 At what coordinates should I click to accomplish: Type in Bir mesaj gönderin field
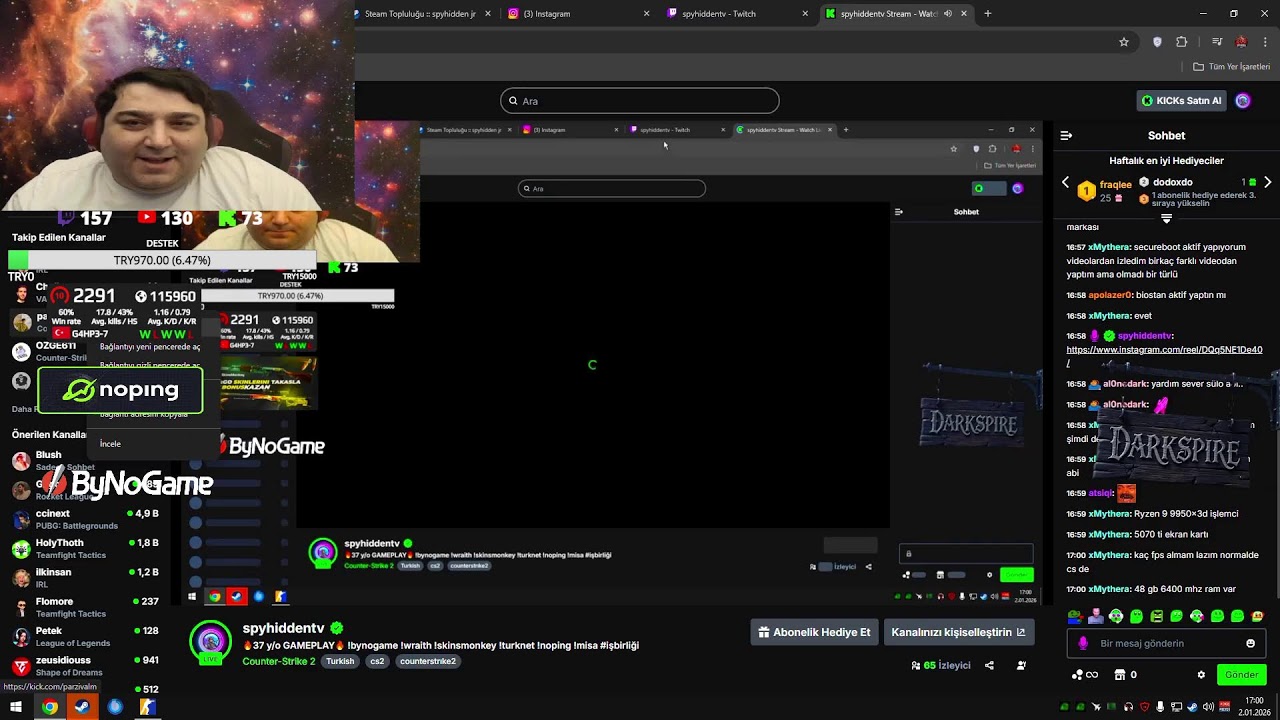coord(1168,643)
